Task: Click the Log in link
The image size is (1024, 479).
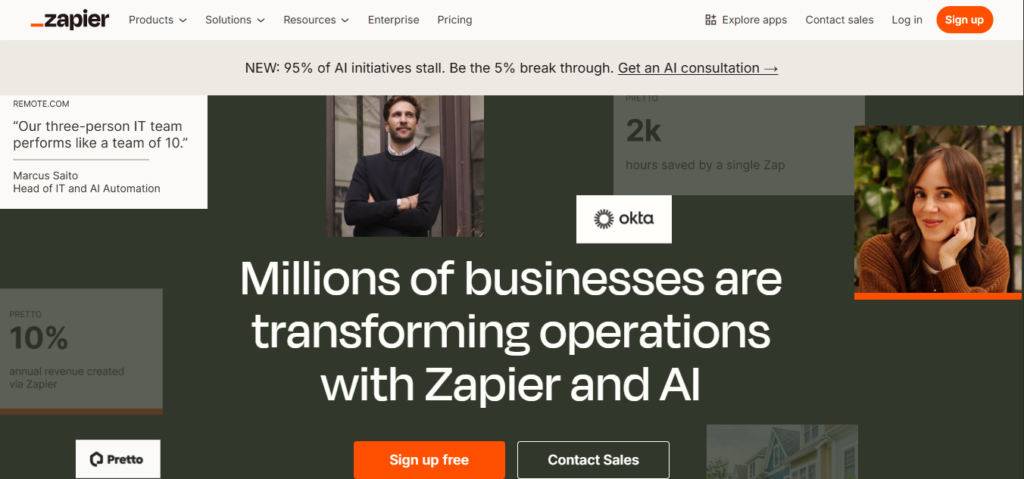Action: click(x=907, y=20)
